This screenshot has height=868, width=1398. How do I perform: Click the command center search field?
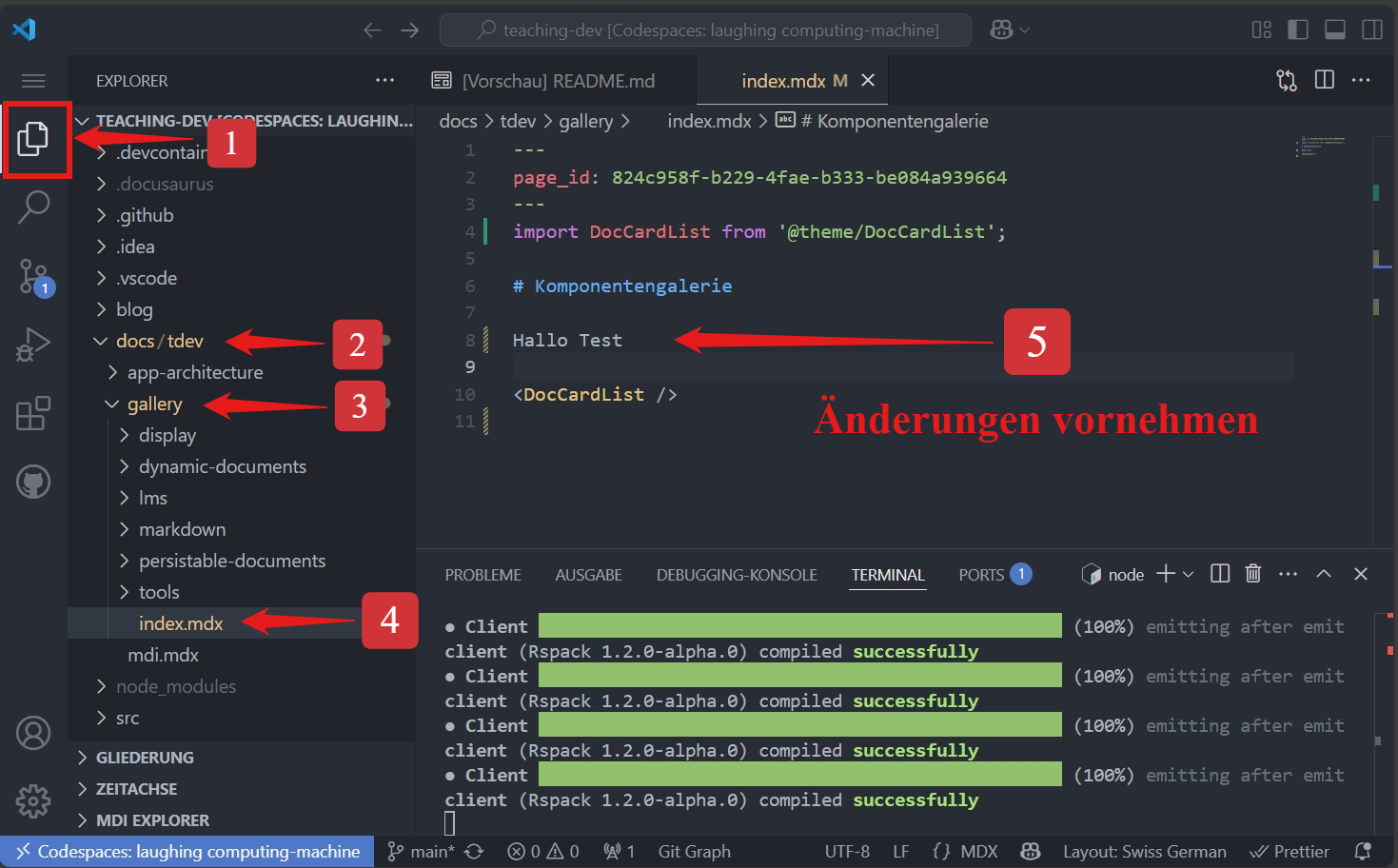(x=705, y=30)
